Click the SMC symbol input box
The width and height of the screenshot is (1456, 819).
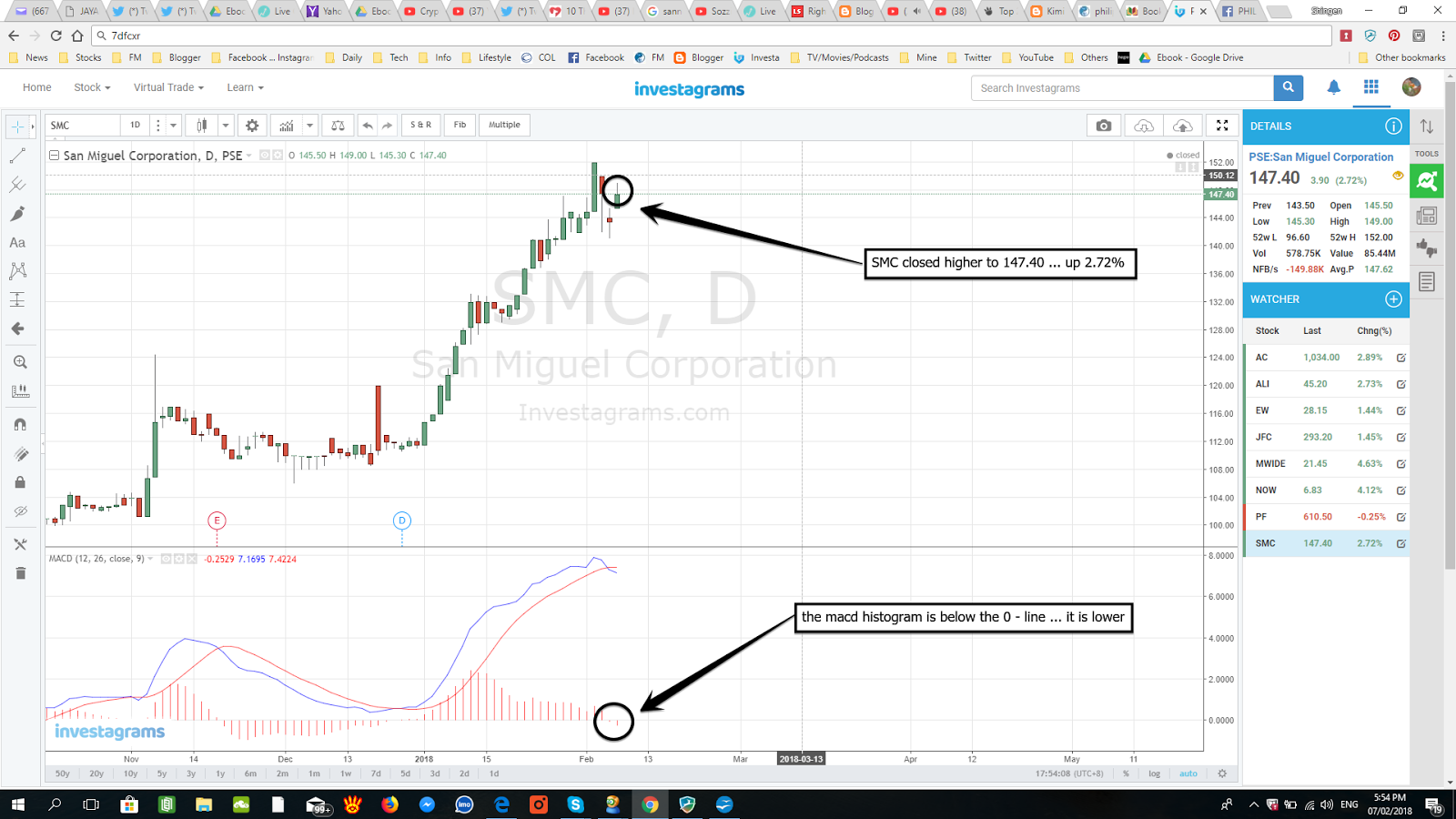pos(83,126)
